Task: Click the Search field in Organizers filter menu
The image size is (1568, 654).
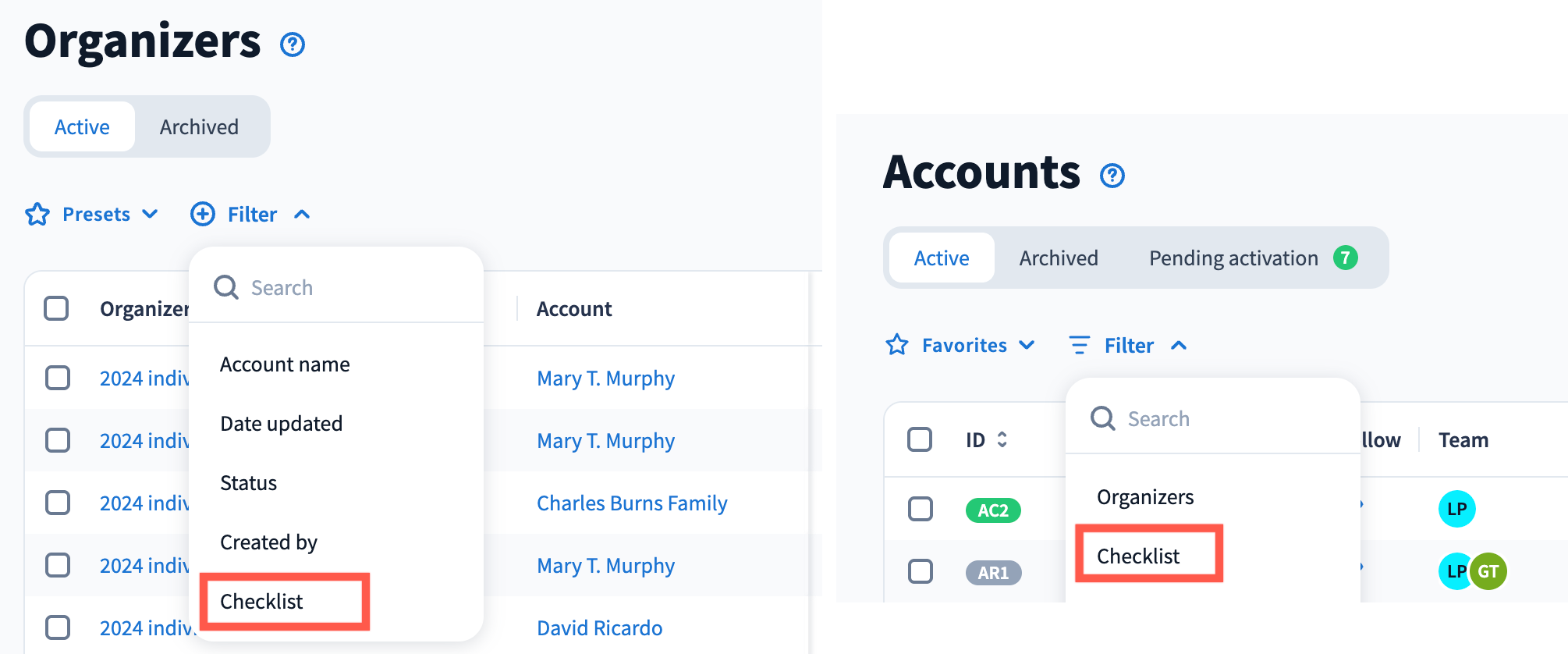Action: (x=351, y=288)
